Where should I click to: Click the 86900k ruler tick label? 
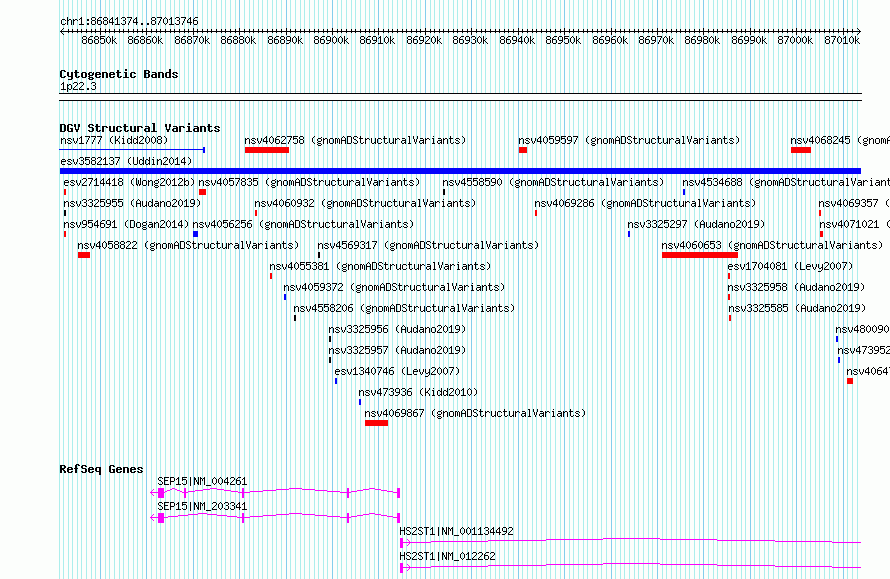331,40
